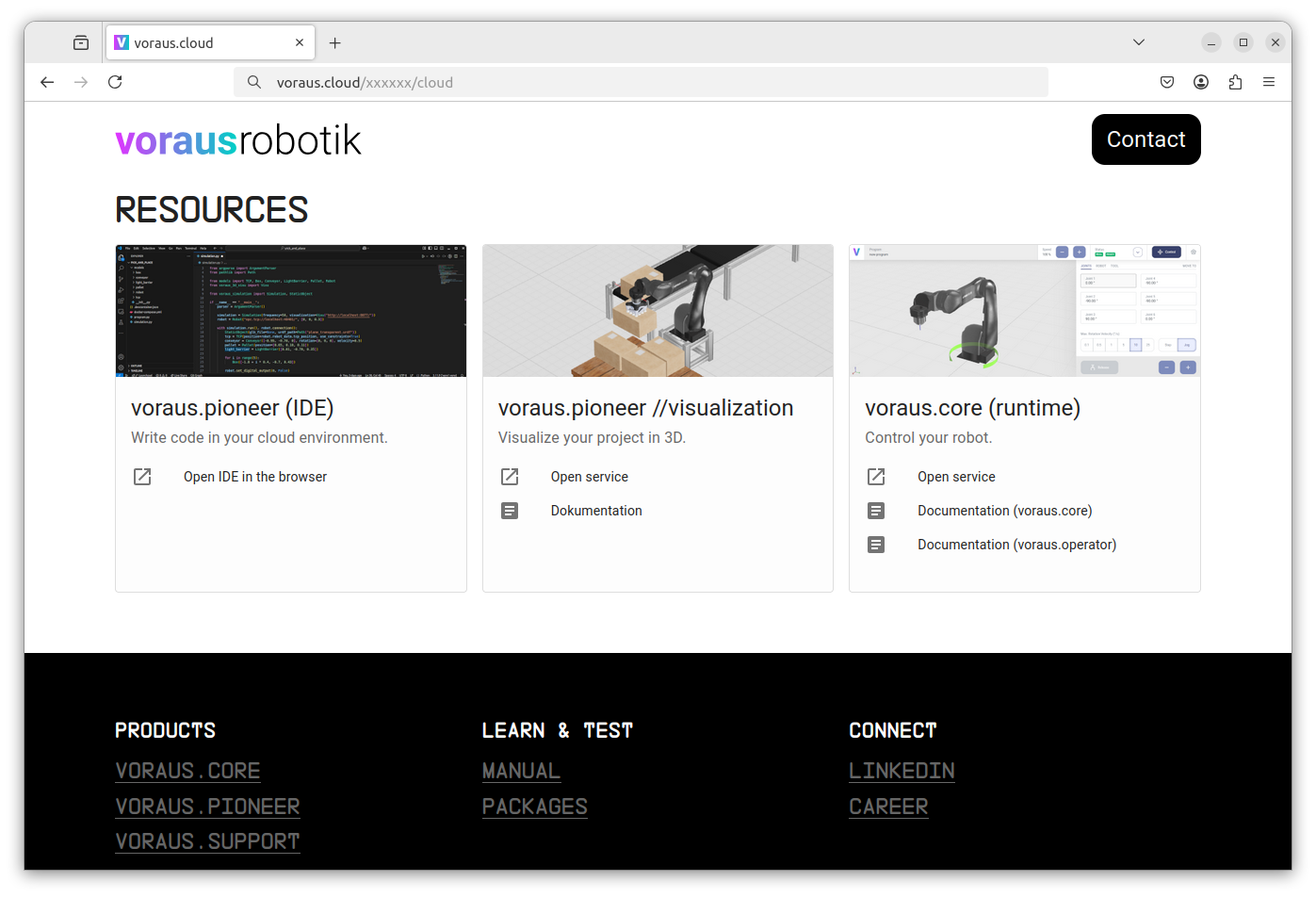Click the voraus.pioneer IDE screenshot thumbnail
Viewport: 1316px width, 897px height.
[291, 311]
